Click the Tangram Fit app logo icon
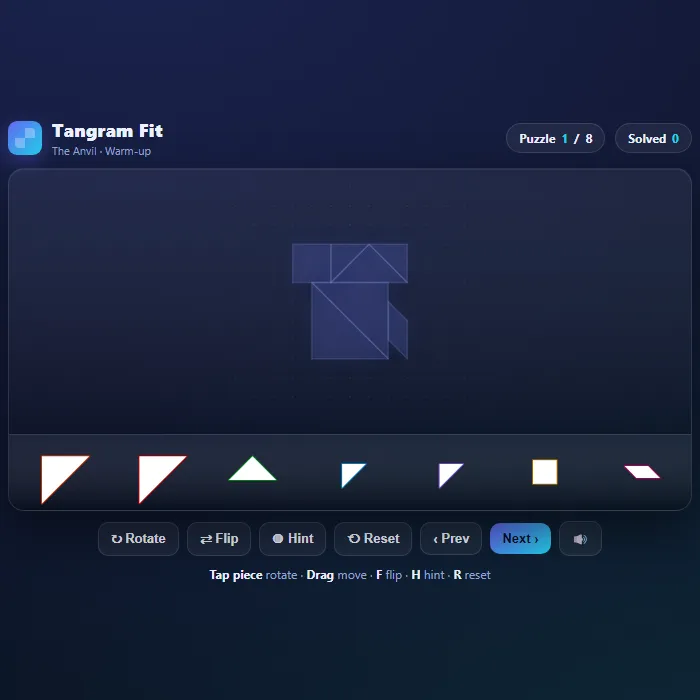 tap(25, 138)
